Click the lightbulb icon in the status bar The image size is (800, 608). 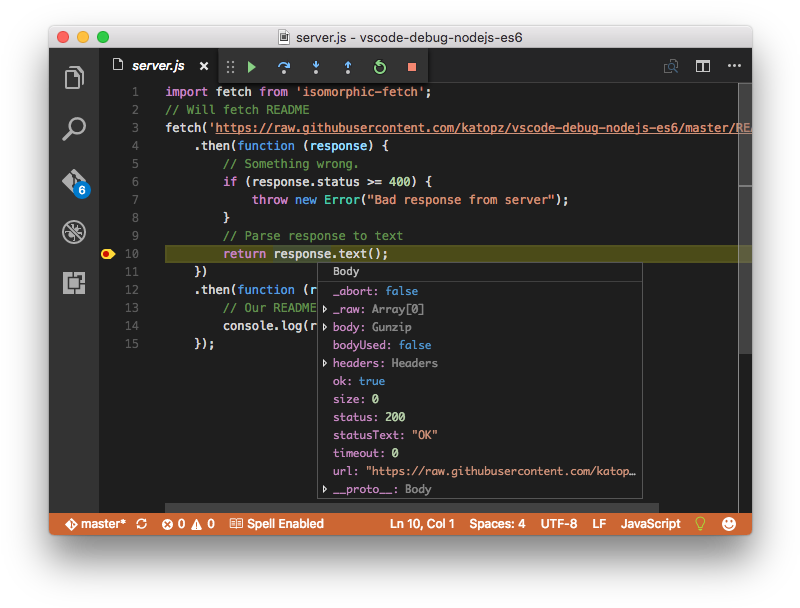(700, 523)
